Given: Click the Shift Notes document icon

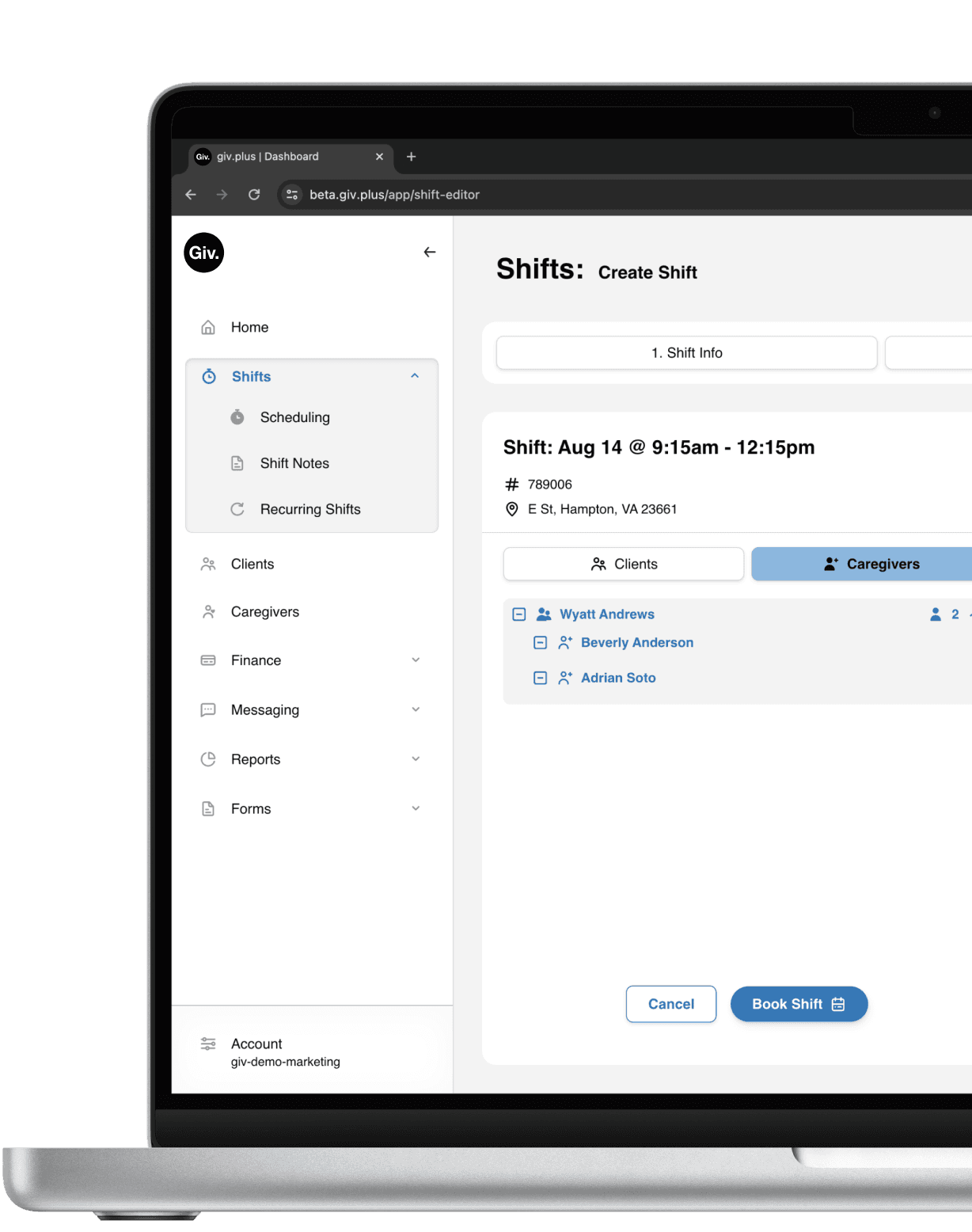Looking at the screenshot, I should pyautogui.click(x=237, y=463).
